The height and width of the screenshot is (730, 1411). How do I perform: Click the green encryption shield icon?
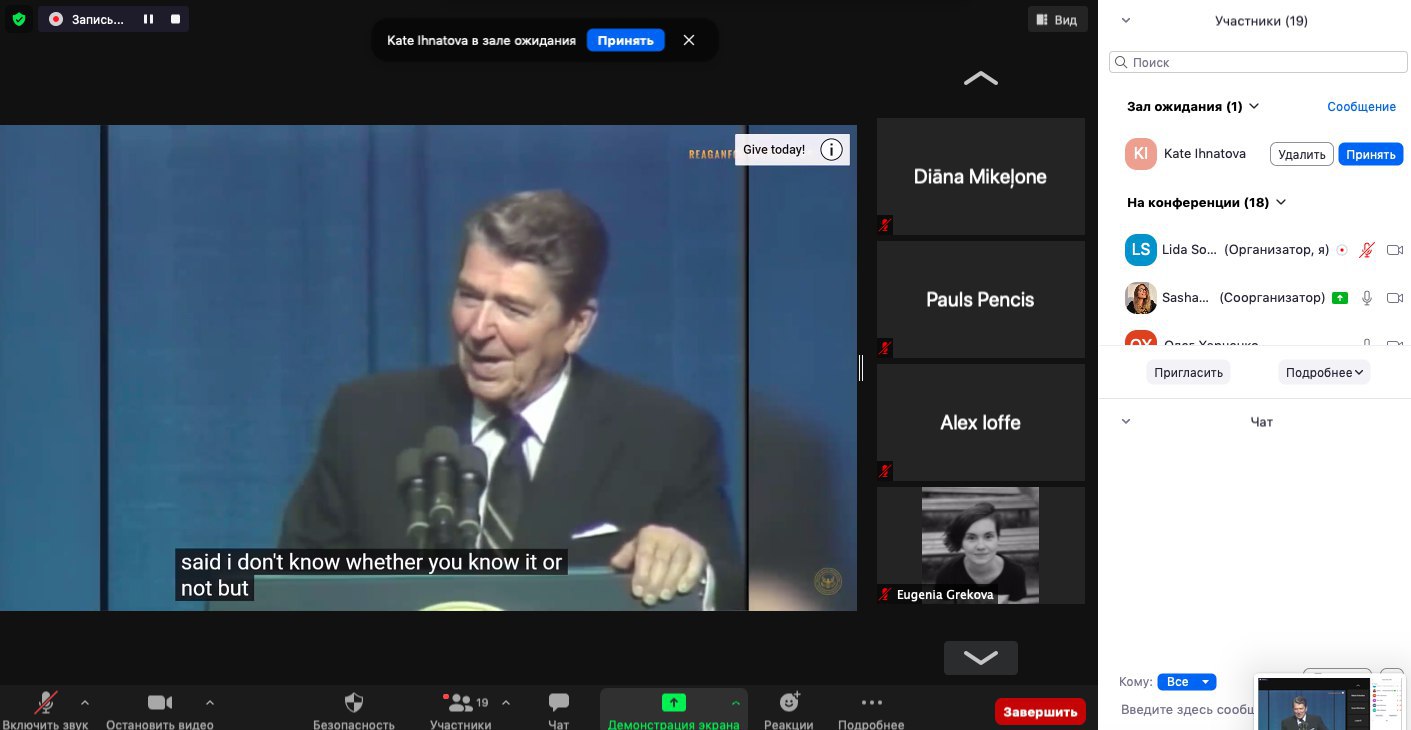click(x=18, y=18)
